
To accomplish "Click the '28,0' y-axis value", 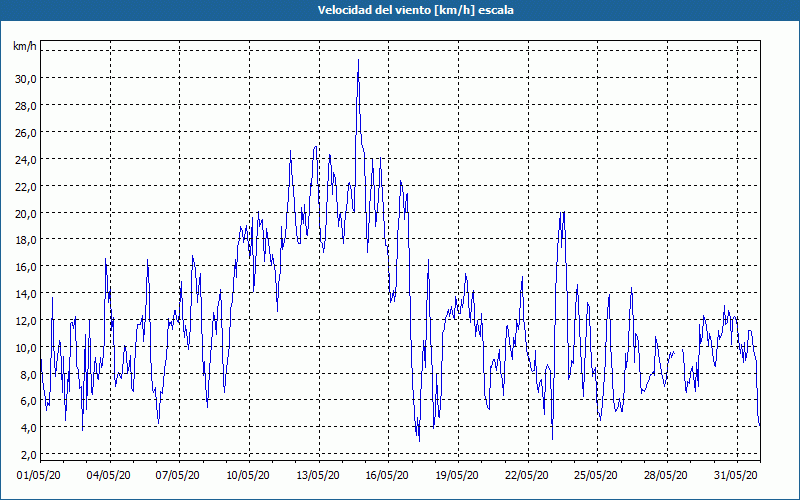I will pyautogui.click(x=26, y=106).
